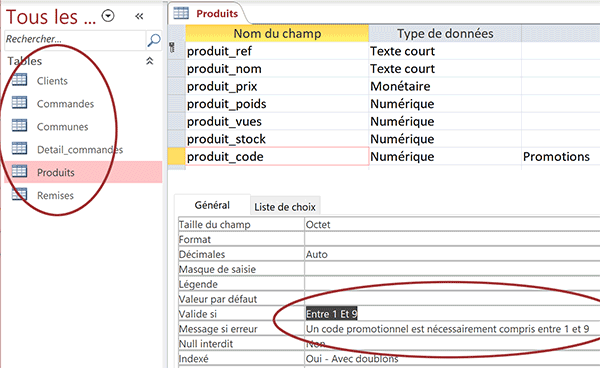Screen dimensions: 600x368
Task: Select the Produits table in navigation
Action: (83, 172)
